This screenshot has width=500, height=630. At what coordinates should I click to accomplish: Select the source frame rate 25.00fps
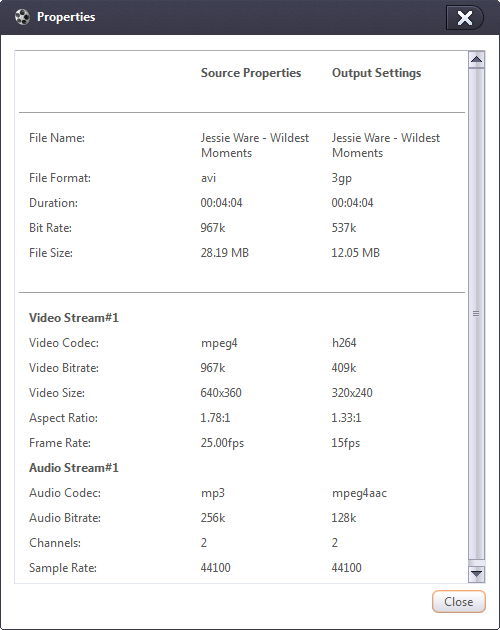[222, 443]
